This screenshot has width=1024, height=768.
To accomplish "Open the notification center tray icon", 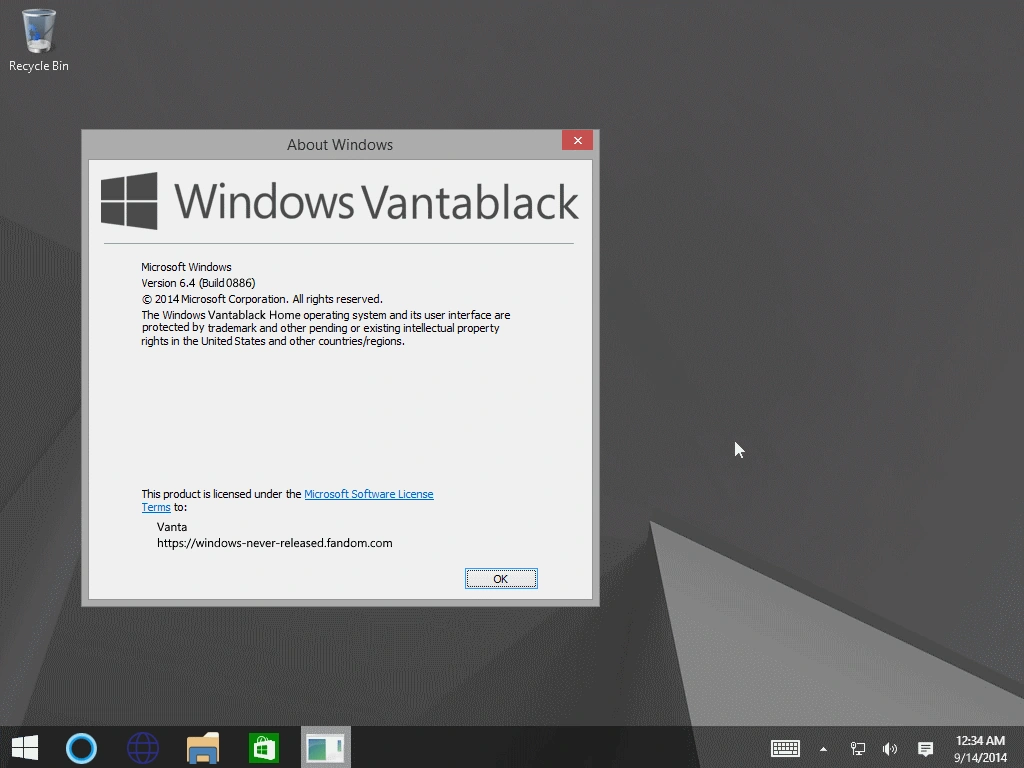I will (925, 749).
